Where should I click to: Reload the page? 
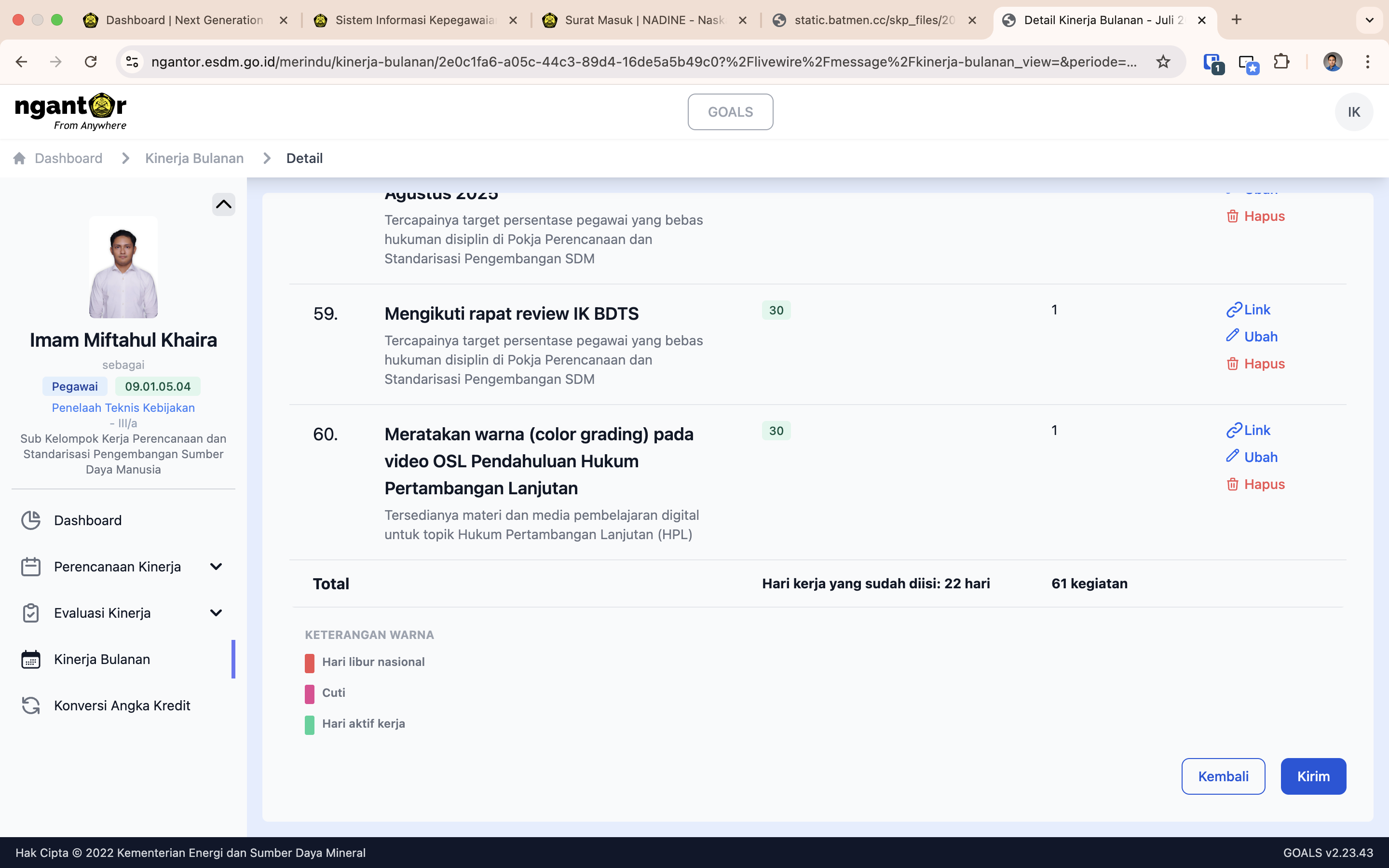(x=91, y=61)
